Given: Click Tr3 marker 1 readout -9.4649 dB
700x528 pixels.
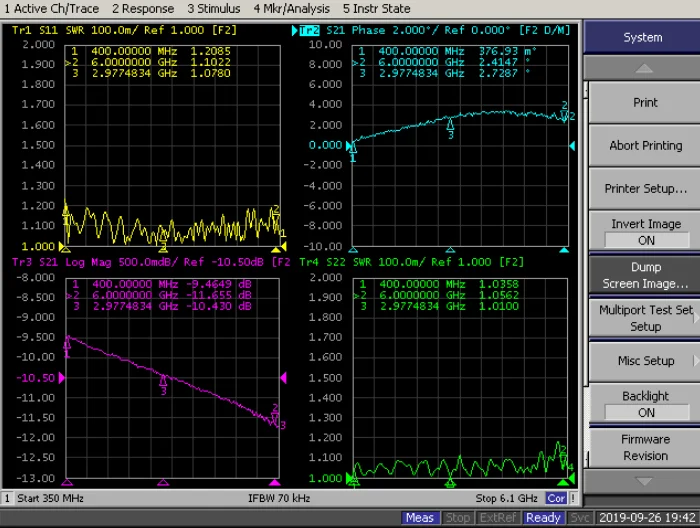Looking at the screenshot, I should click(x=218, y=284).
